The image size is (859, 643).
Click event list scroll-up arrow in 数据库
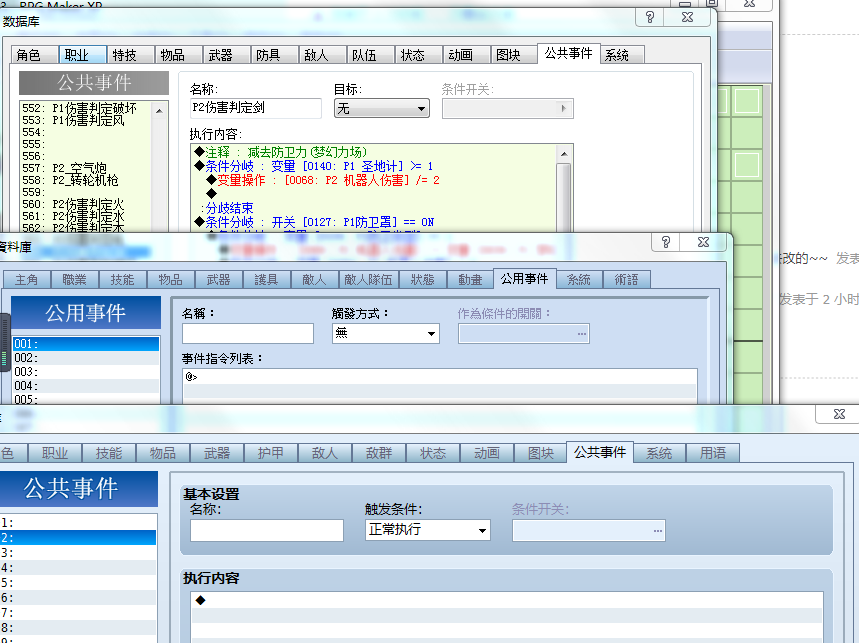pyautogui.click(x=159, y=111)
